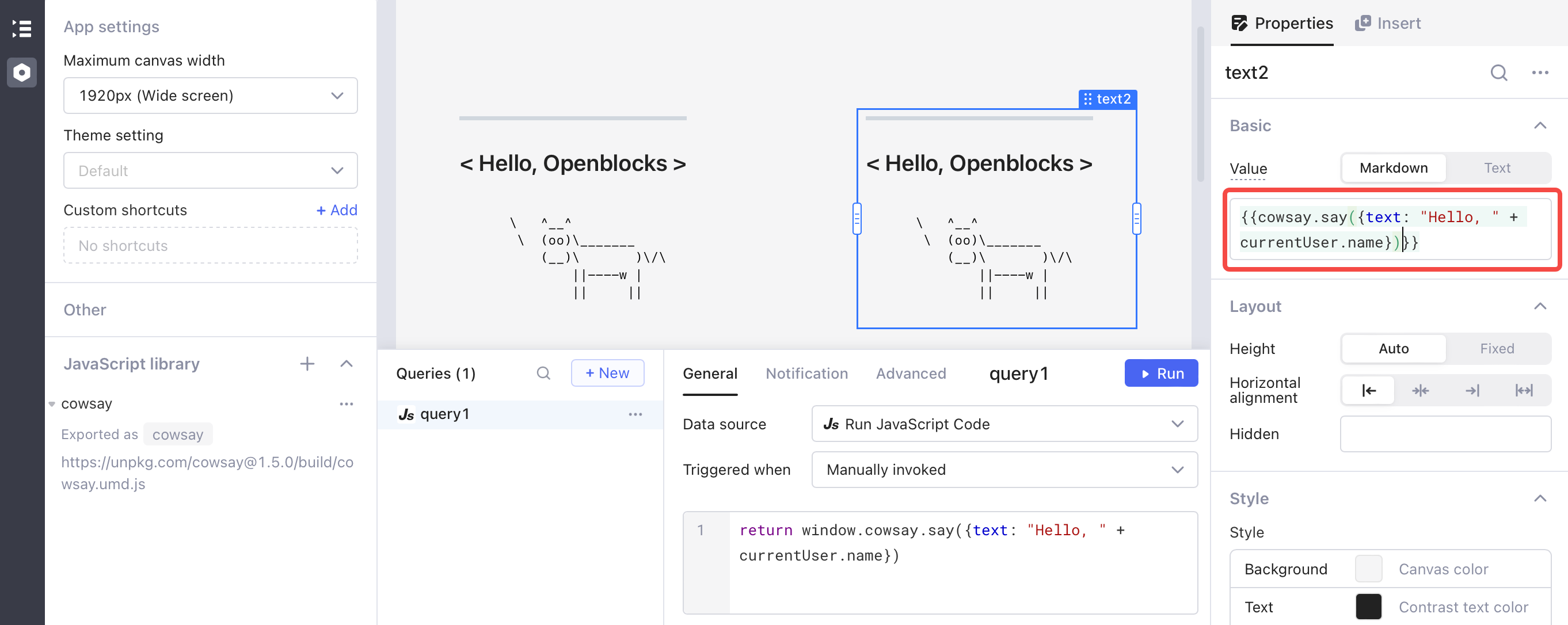
Task: Open query1 more options menu
Action: pyautogui.click(x=635, y=414)
